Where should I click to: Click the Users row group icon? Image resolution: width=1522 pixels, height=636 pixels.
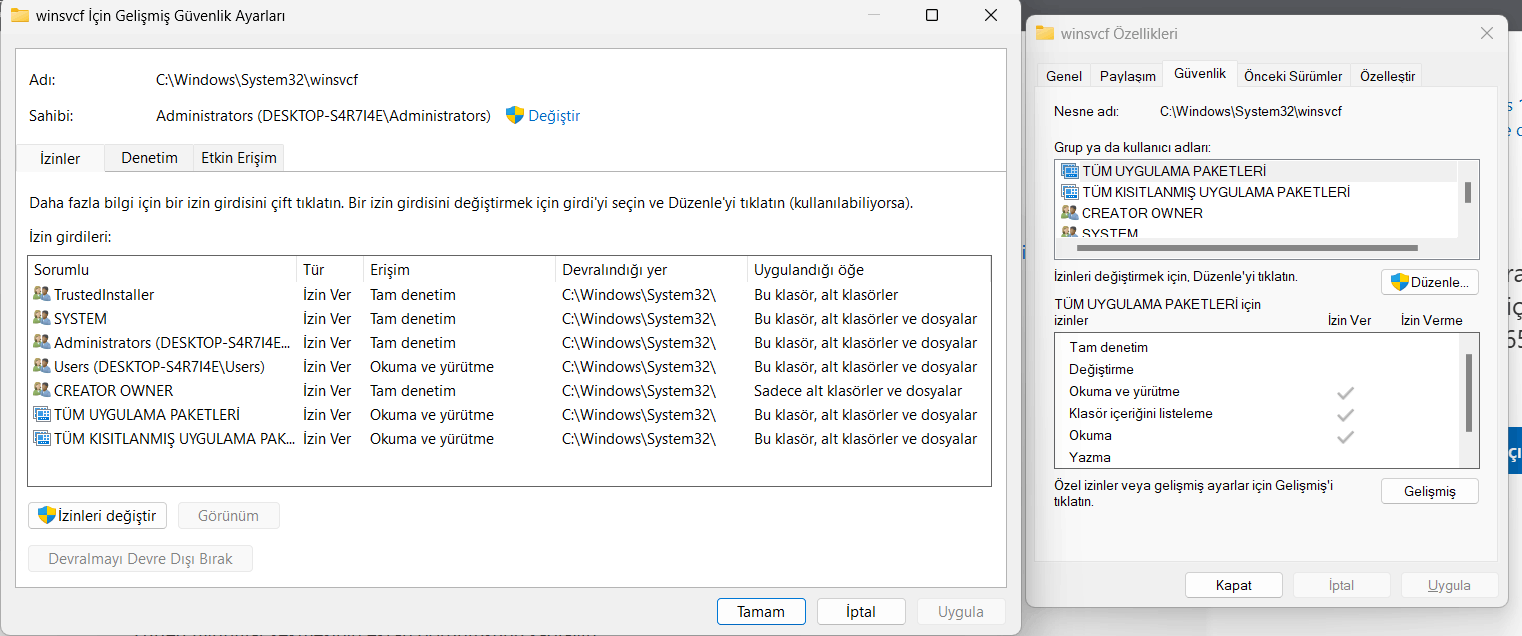(42, 367)
